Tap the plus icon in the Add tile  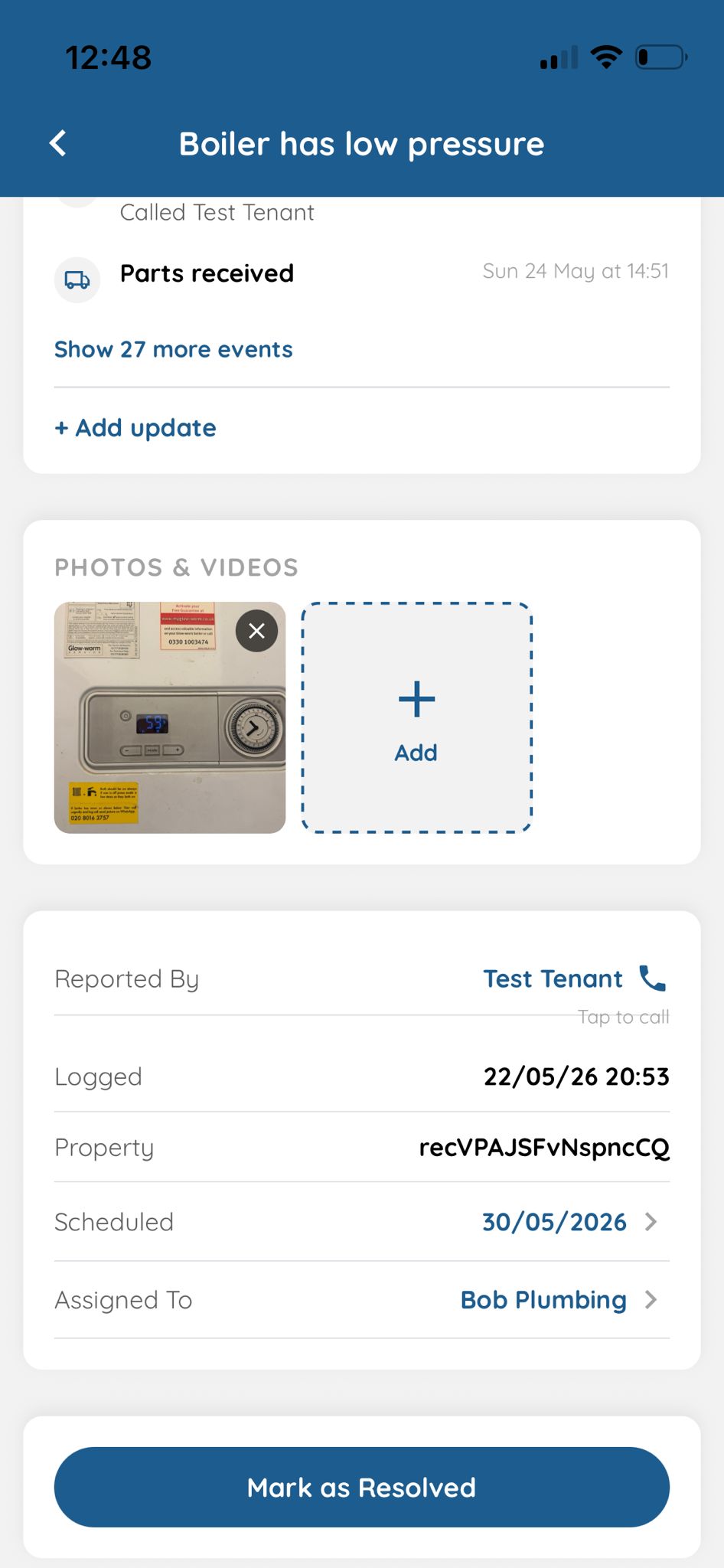(416, 699)
